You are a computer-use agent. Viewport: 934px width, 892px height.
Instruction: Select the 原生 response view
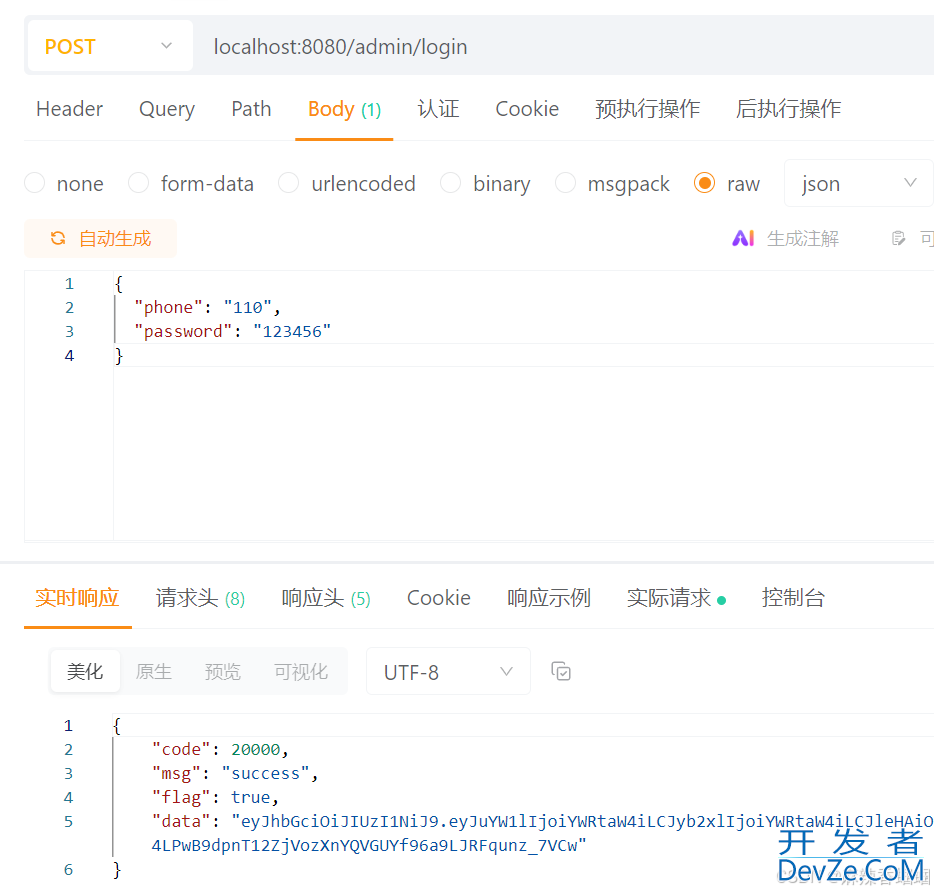(x=154, y=672)
